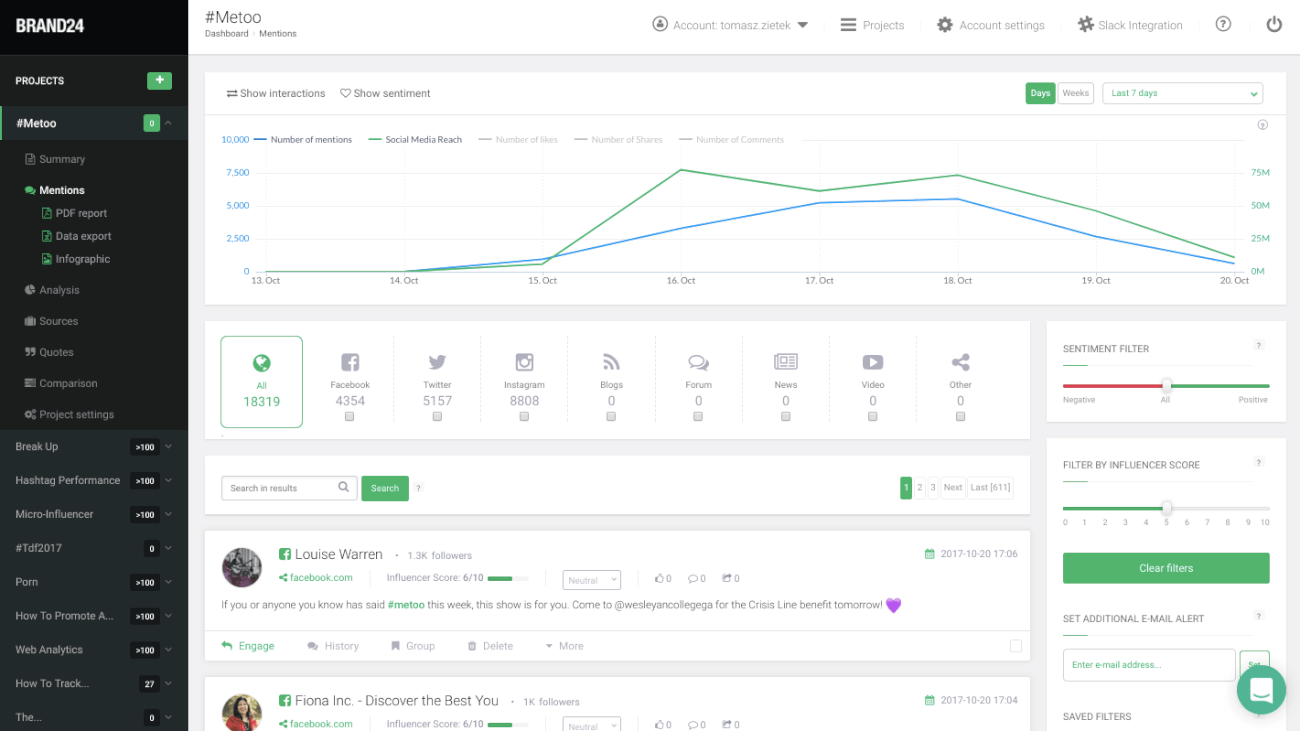Open Comparison in the sidebar
Screen dimensions: 1300x731
point(61,383)
